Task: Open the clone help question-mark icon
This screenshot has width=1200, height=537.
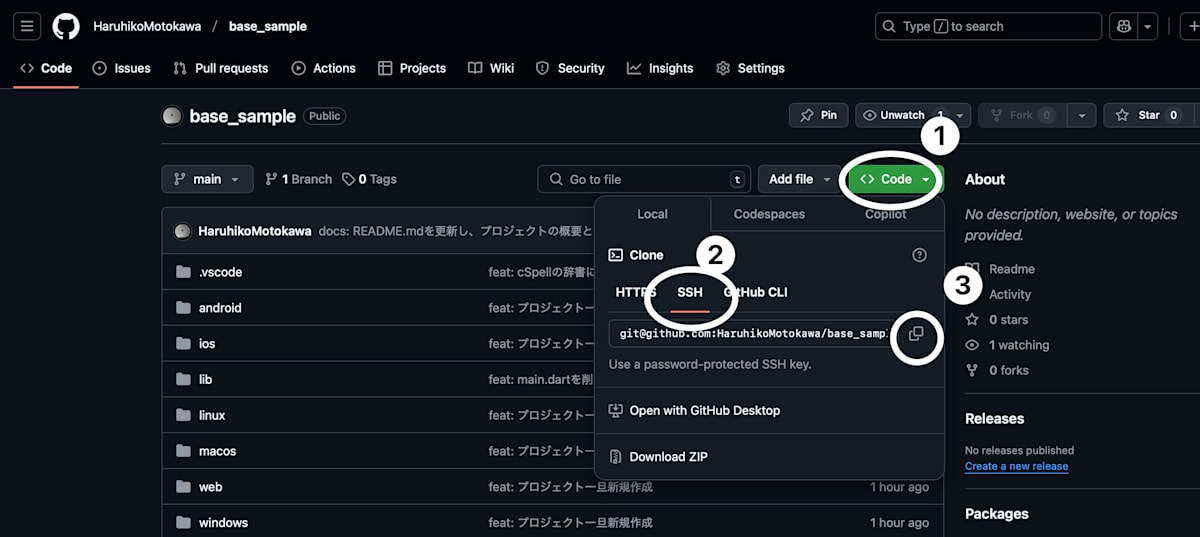Action: (x=920, y=255)
